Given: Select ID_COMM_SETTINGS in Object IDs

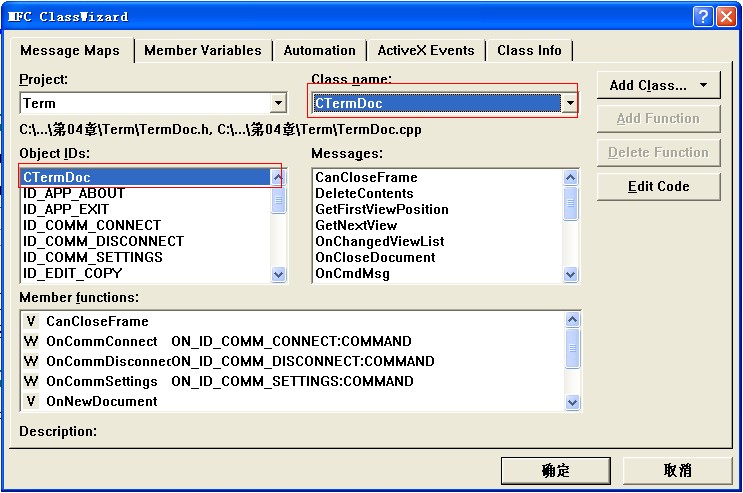Looking at the screenshot, I should pyautogui.click(x=146, y=257).
